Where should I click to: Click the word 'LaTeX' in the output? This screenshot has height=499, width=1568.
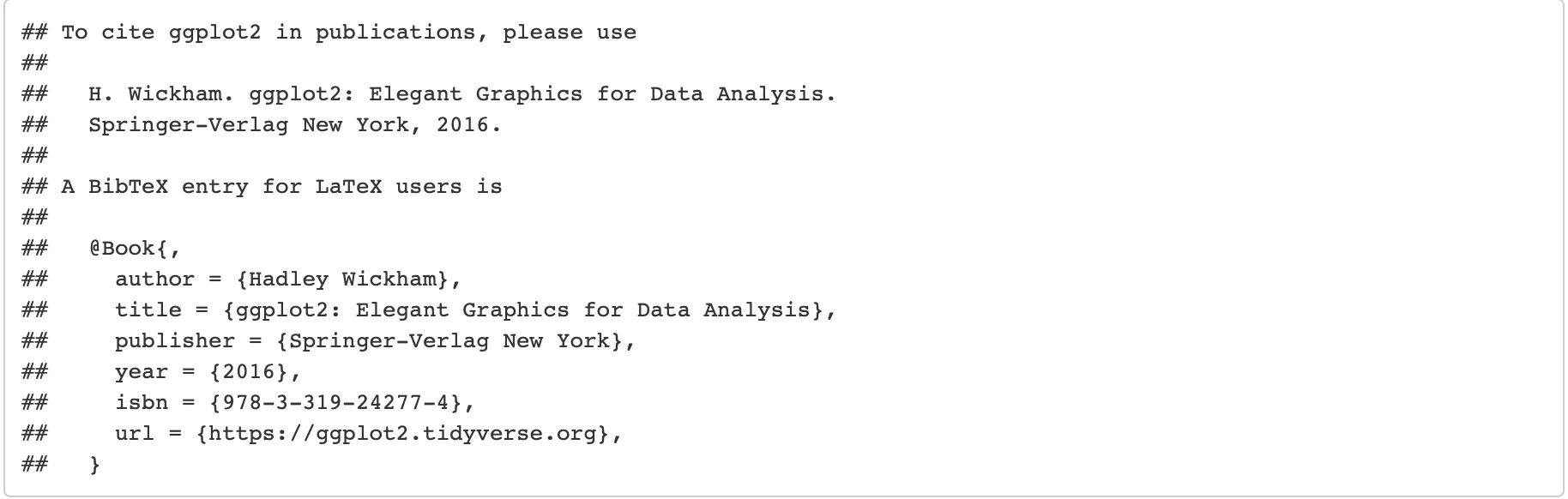point(348,187)
